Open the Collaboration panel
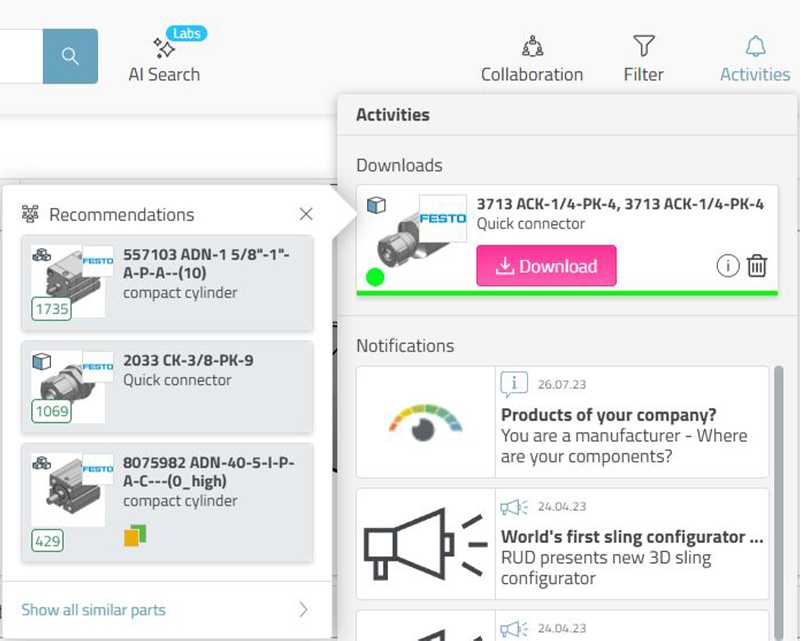 point(532,59)
